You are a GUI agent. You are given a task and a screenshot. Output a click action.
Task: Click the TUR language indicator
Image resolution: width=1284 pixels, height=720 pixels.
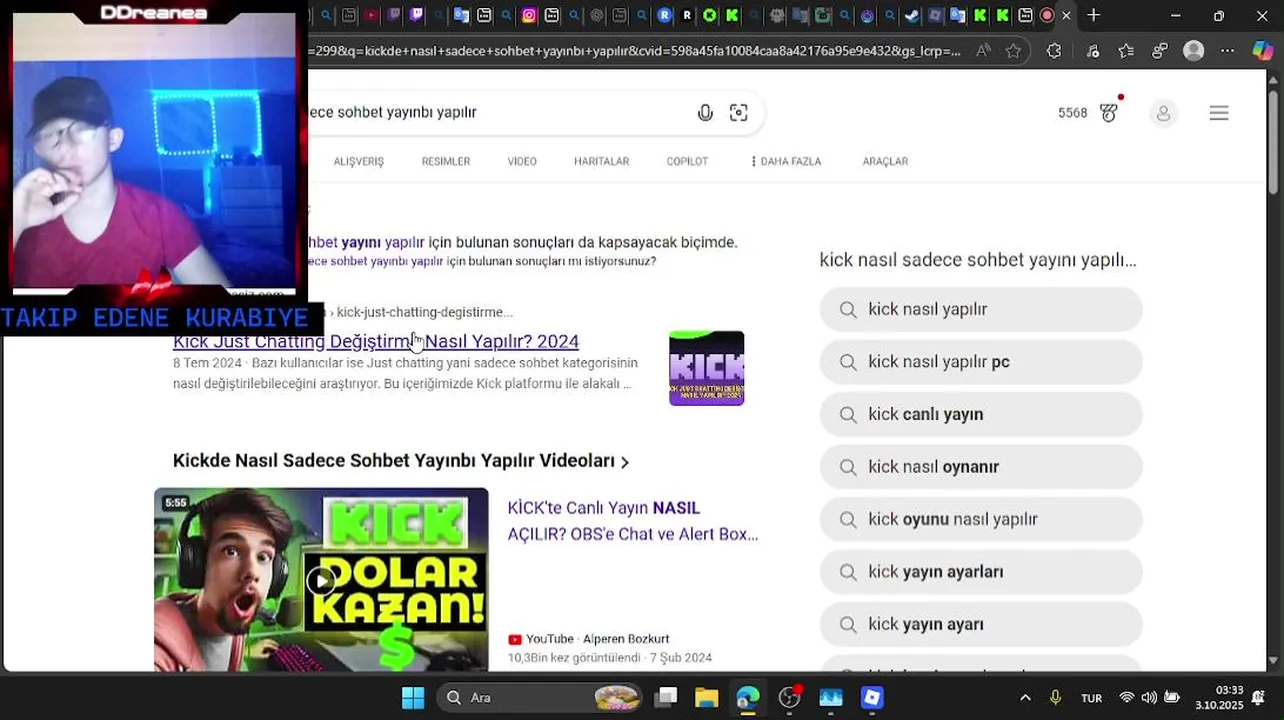[x=1091, y=698]
